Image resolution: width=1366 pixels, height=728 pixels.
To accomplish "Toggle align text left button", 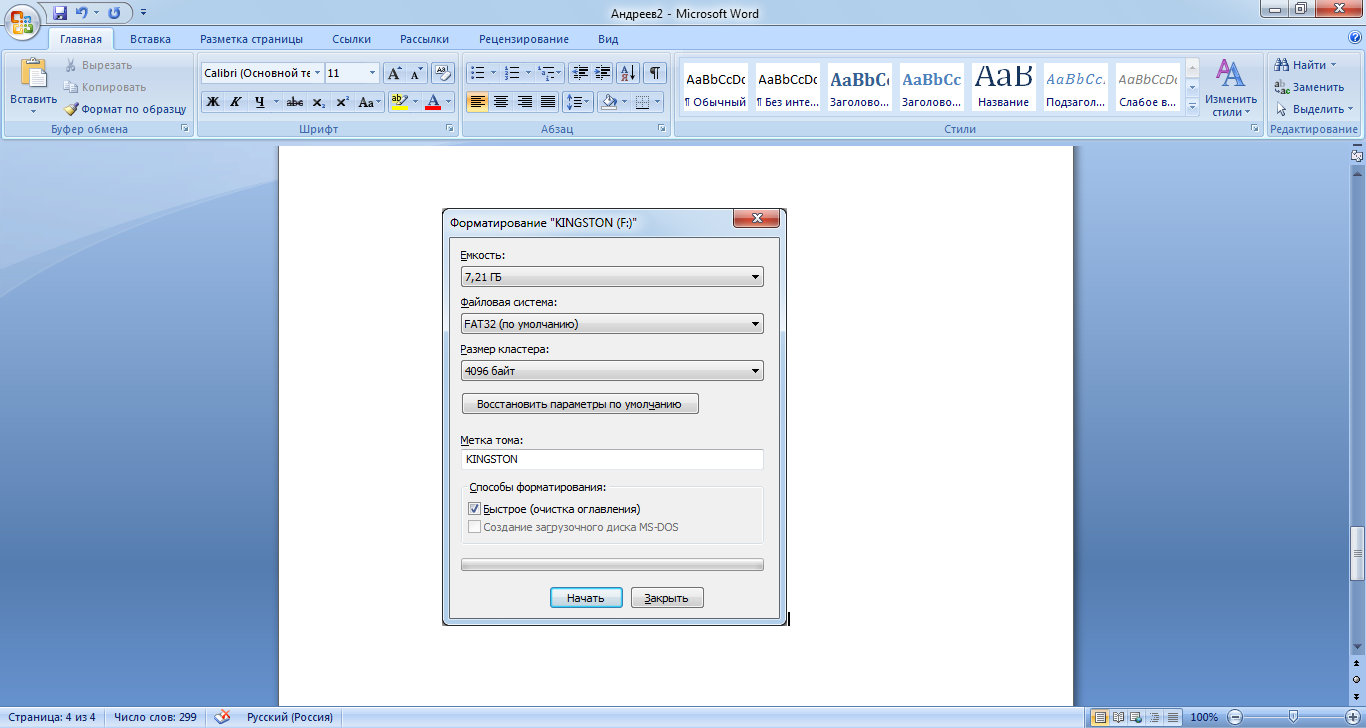I will (478, 102).
